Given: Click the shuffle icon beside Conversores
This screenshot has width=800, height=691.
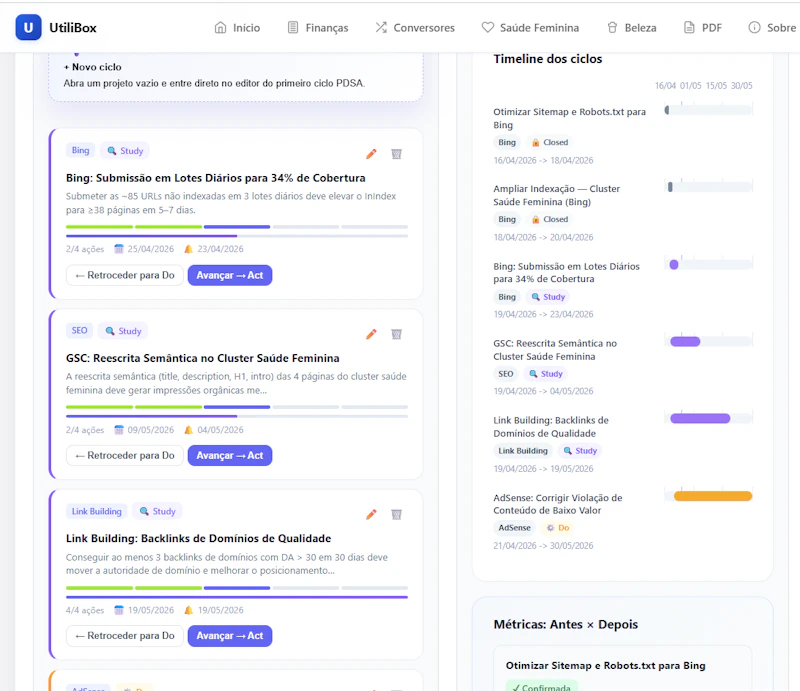Looking at the screenshot, I should click(x=381, y=28).
